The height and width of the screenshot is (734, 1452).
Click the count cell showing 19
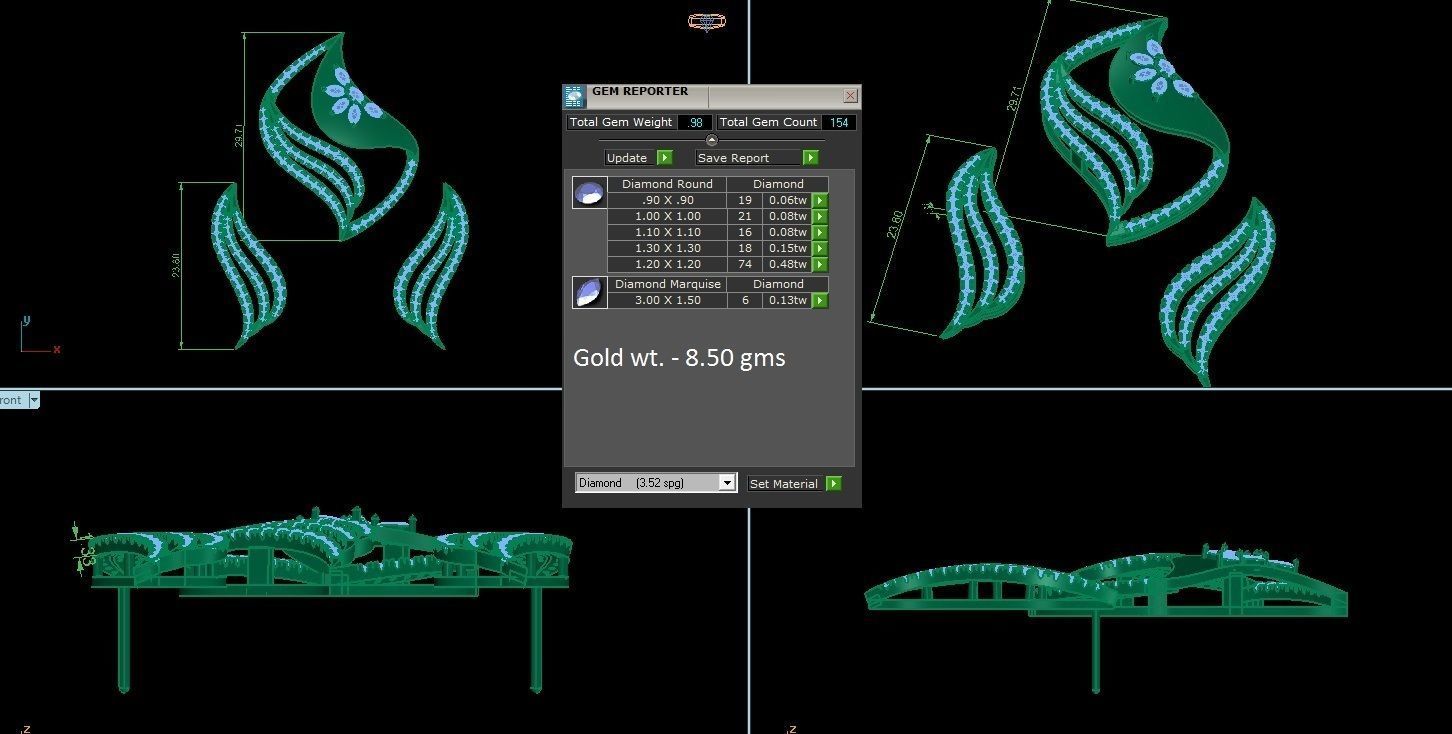(745, 200)
